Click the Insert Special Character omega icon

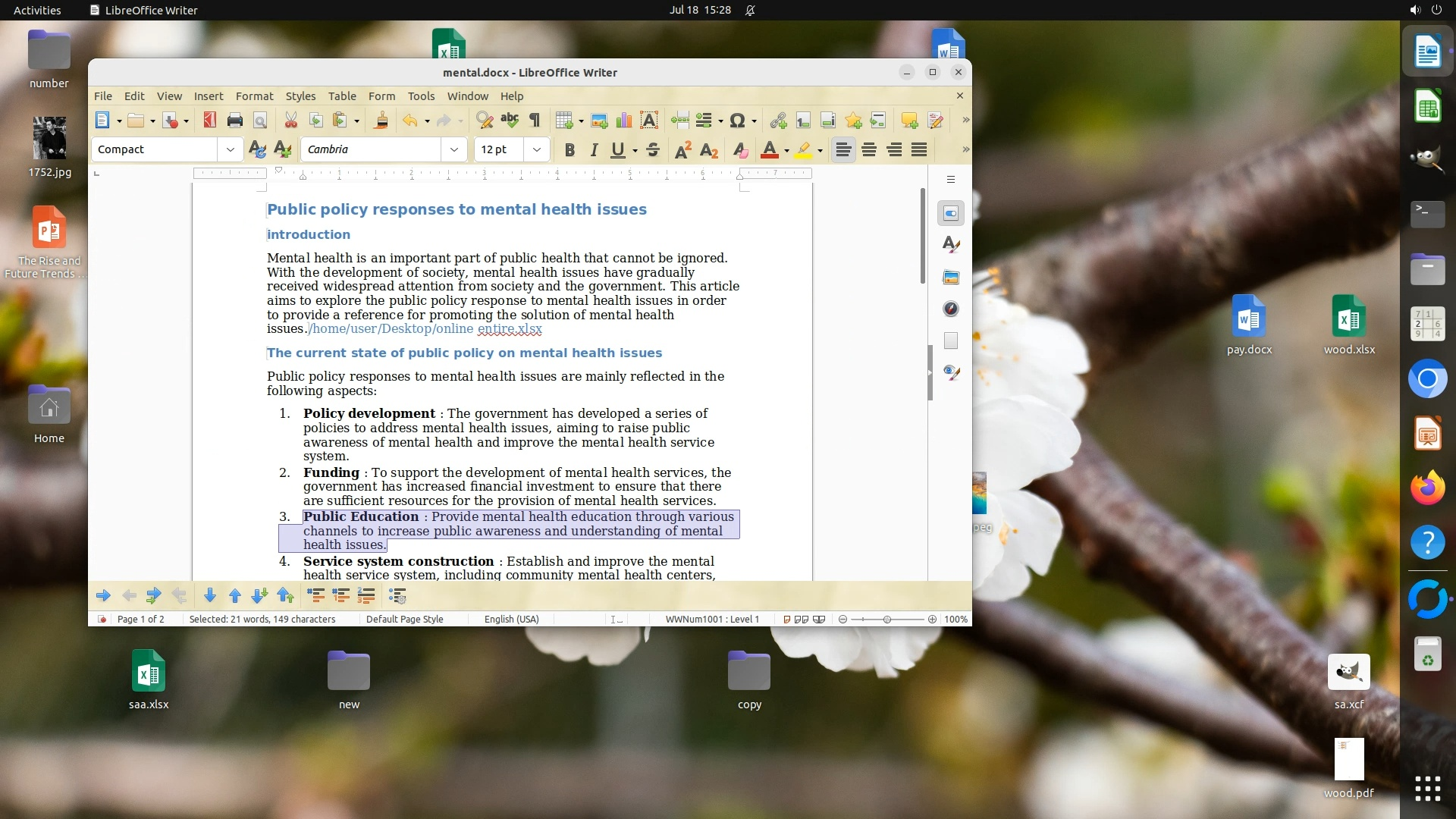pos(737,121)
